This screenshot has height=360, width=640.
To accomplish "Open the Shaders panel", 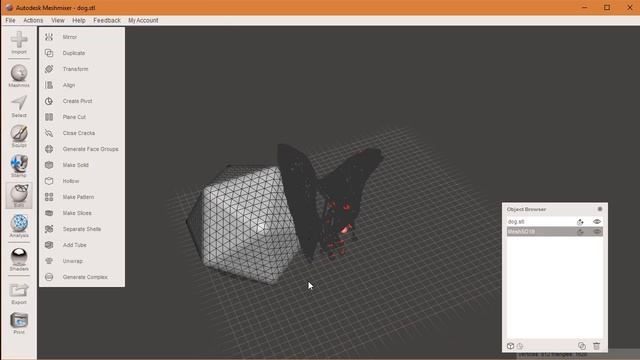I will point(19,259).
